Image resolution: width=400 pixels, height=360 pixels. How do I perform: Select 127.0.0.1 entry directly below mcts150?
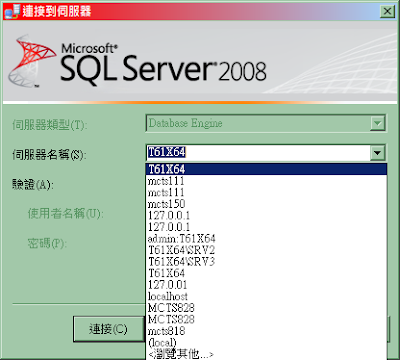pos(266,215)
